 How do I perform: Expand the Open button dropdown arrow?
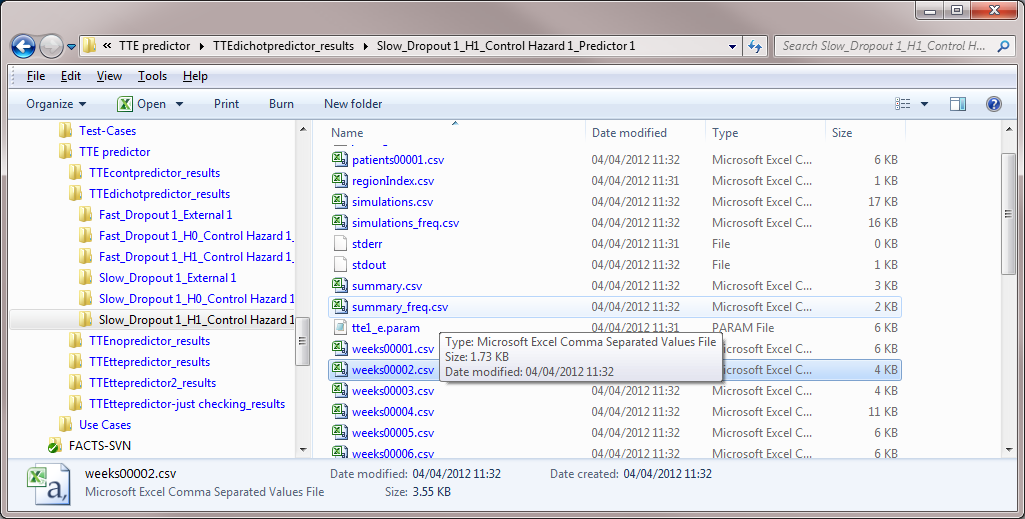[x=180, y=104]
